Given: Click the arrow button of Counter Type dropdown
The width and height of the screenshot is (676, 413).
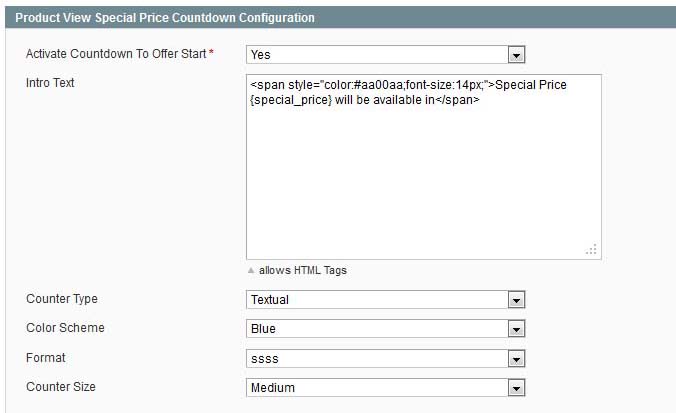Looking at the screenshot, I should (x=516, y=300).
